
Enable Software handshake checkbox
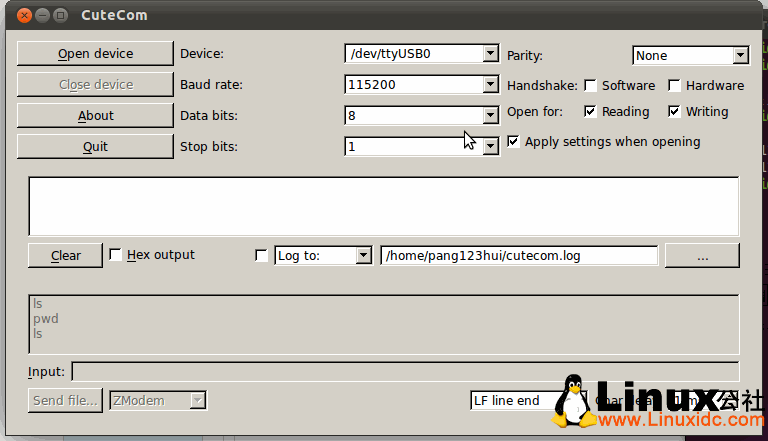pyautogui.click(x=590, y=86)
